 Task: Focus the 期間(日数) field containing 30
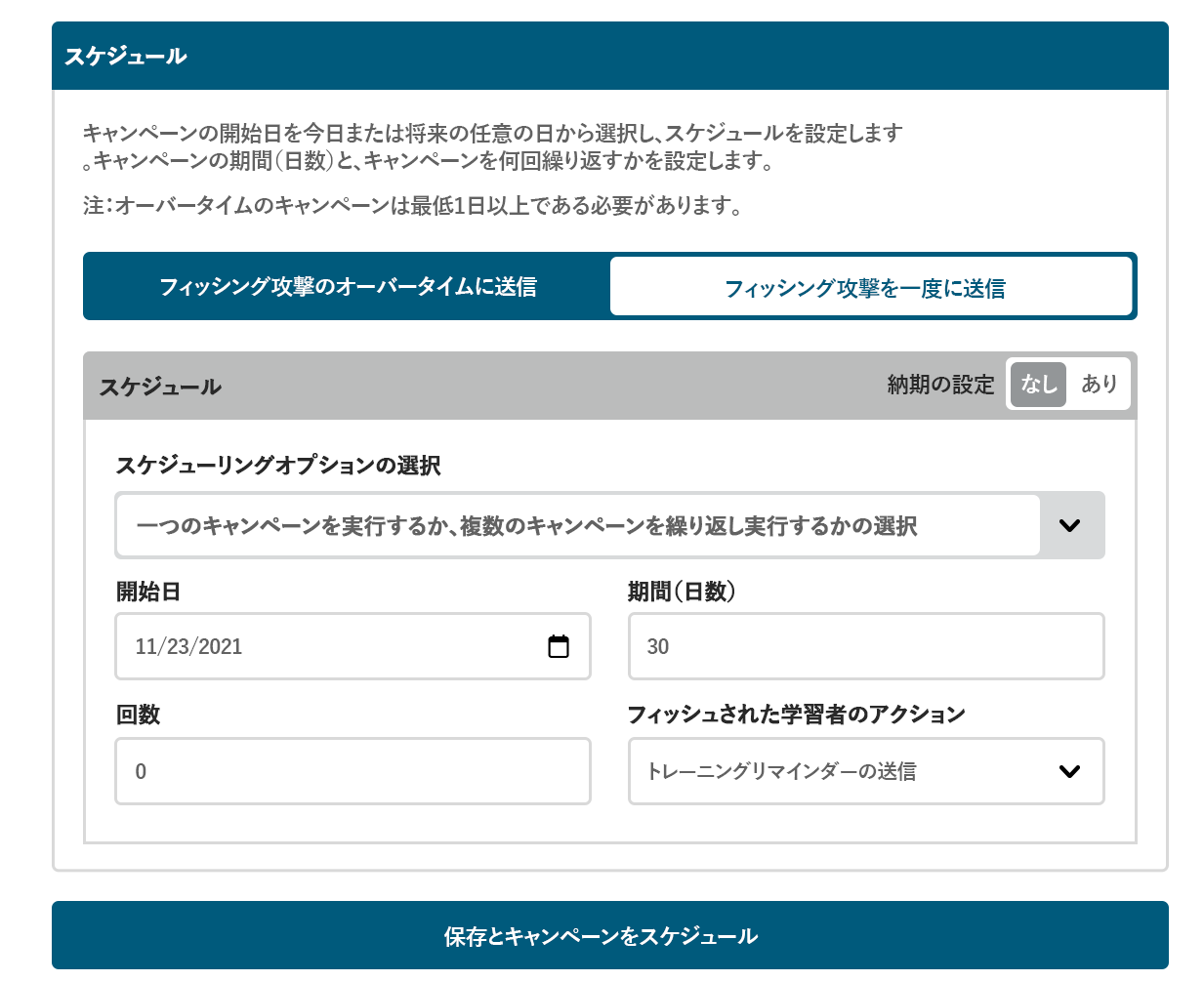865,646
